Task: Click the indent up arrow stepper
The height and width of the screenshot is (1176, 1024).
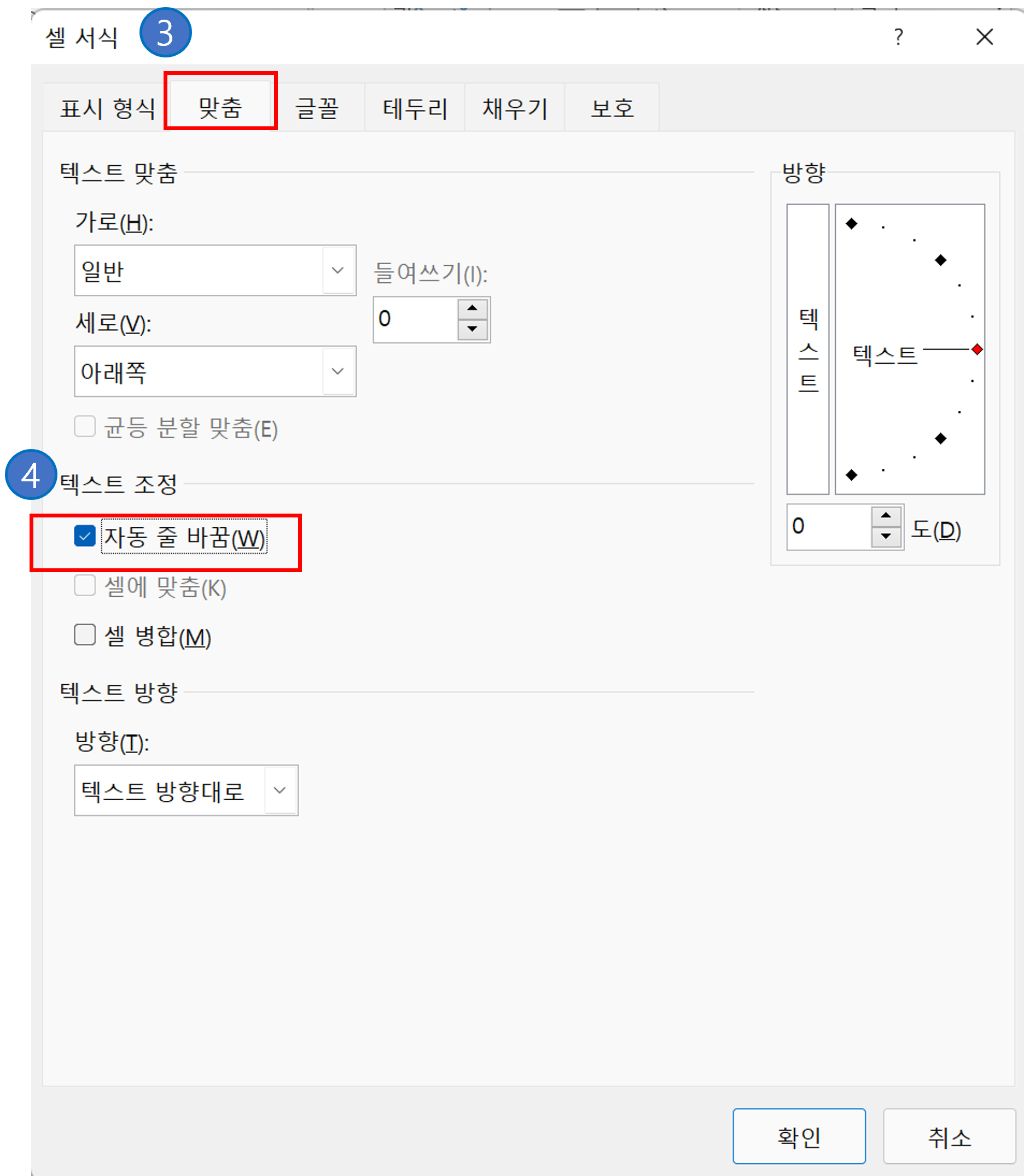Action: click(x=471, y=308)
